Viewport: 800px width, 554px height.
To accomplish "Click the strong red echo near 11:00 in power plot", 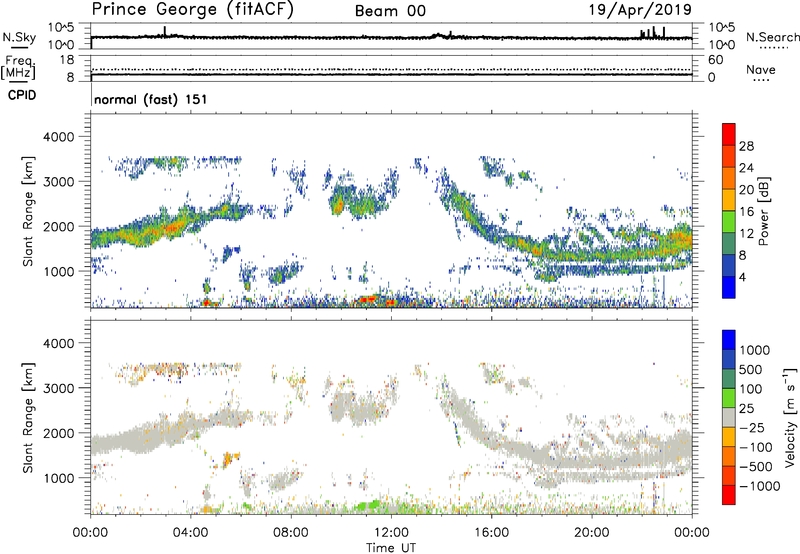I will (x=368, y=299).
